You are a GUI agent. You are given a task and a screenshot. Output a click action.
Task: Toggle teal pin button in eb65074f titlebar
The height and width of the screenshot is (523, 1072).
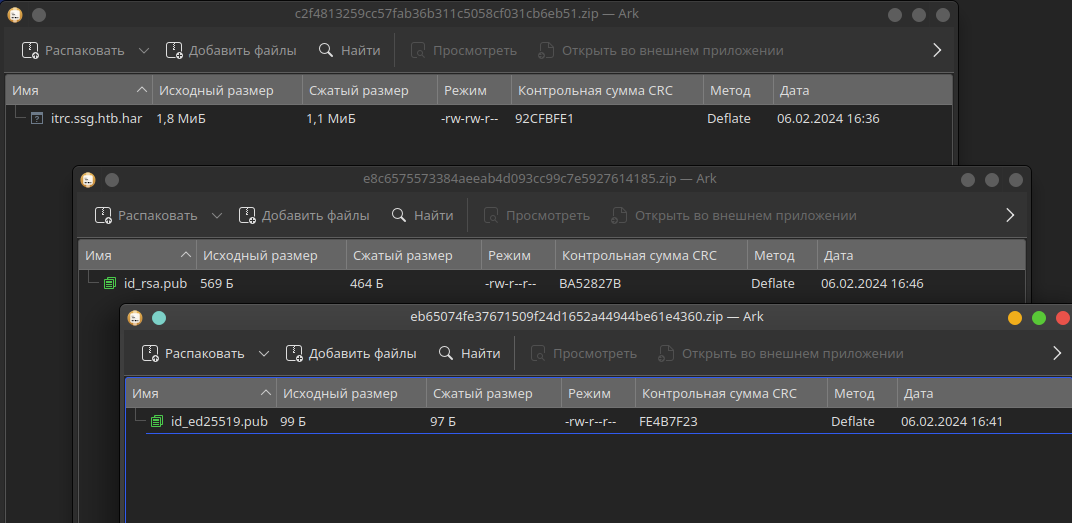pos(159,318)
